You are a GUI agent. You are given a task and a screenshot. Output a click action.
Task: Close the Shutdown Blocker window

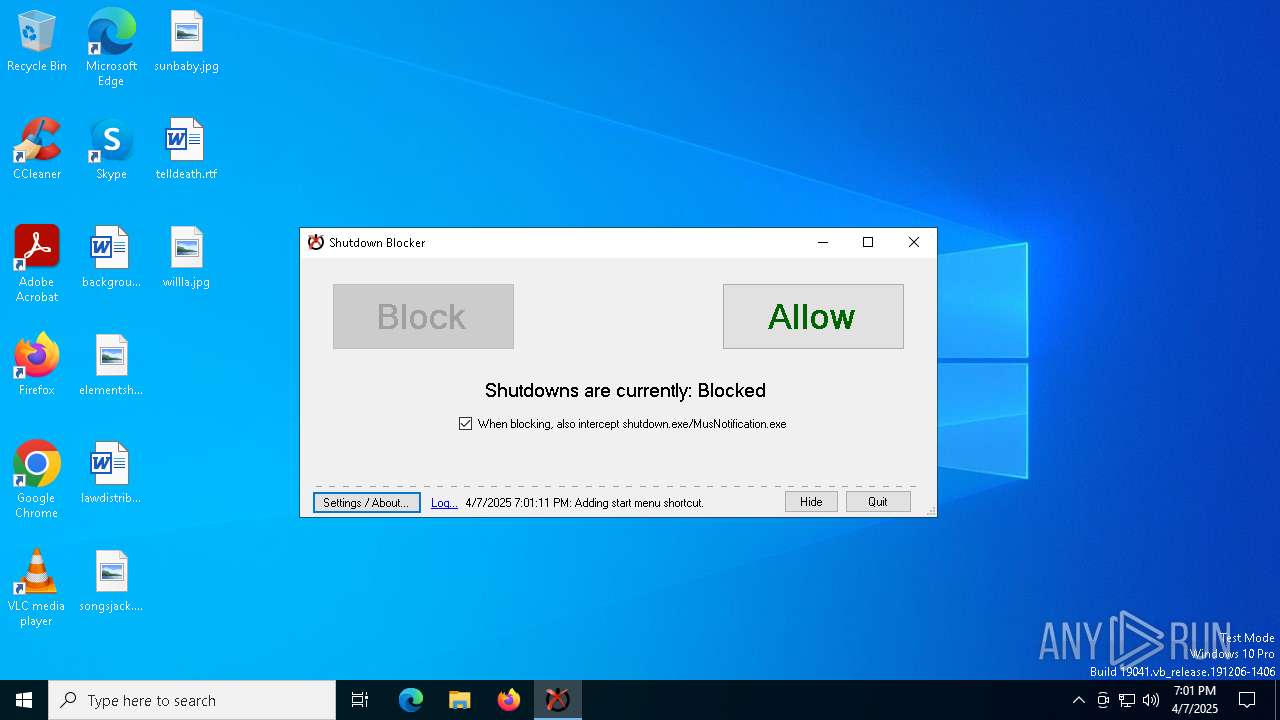pyautogui.click(x=914, y=242)
